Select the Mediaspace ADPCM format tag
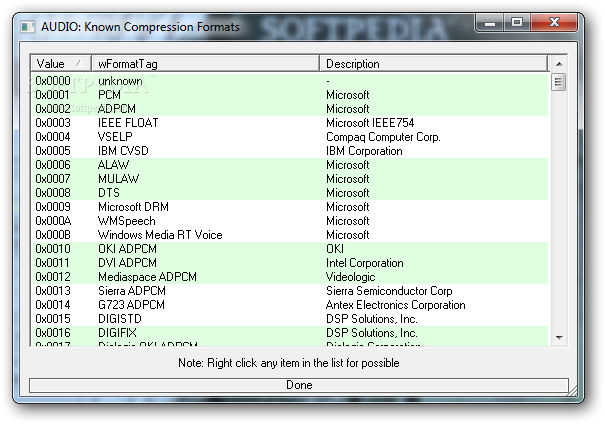Image resolution: width=605 pixels, height=424 pixels. tap(147, 277)
